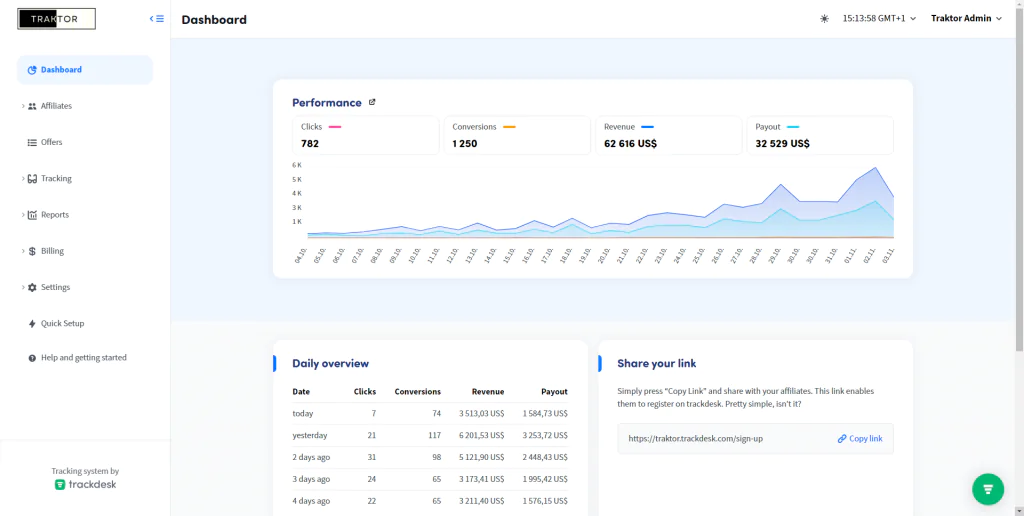The width and height of the screenshot is (1024, 516).
Task: Click the Copy link button
Action: (859, 439)
